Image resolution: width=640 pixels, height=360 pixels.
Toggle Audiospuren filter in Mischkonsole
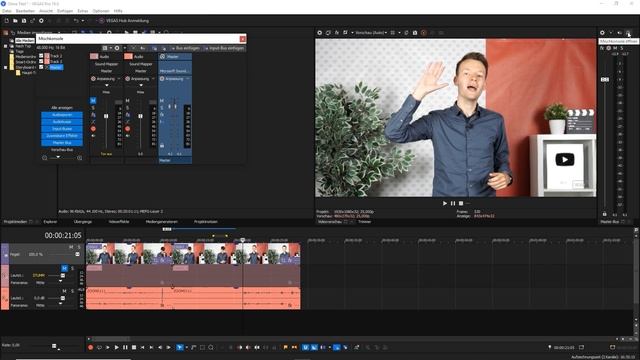point(62,115)
